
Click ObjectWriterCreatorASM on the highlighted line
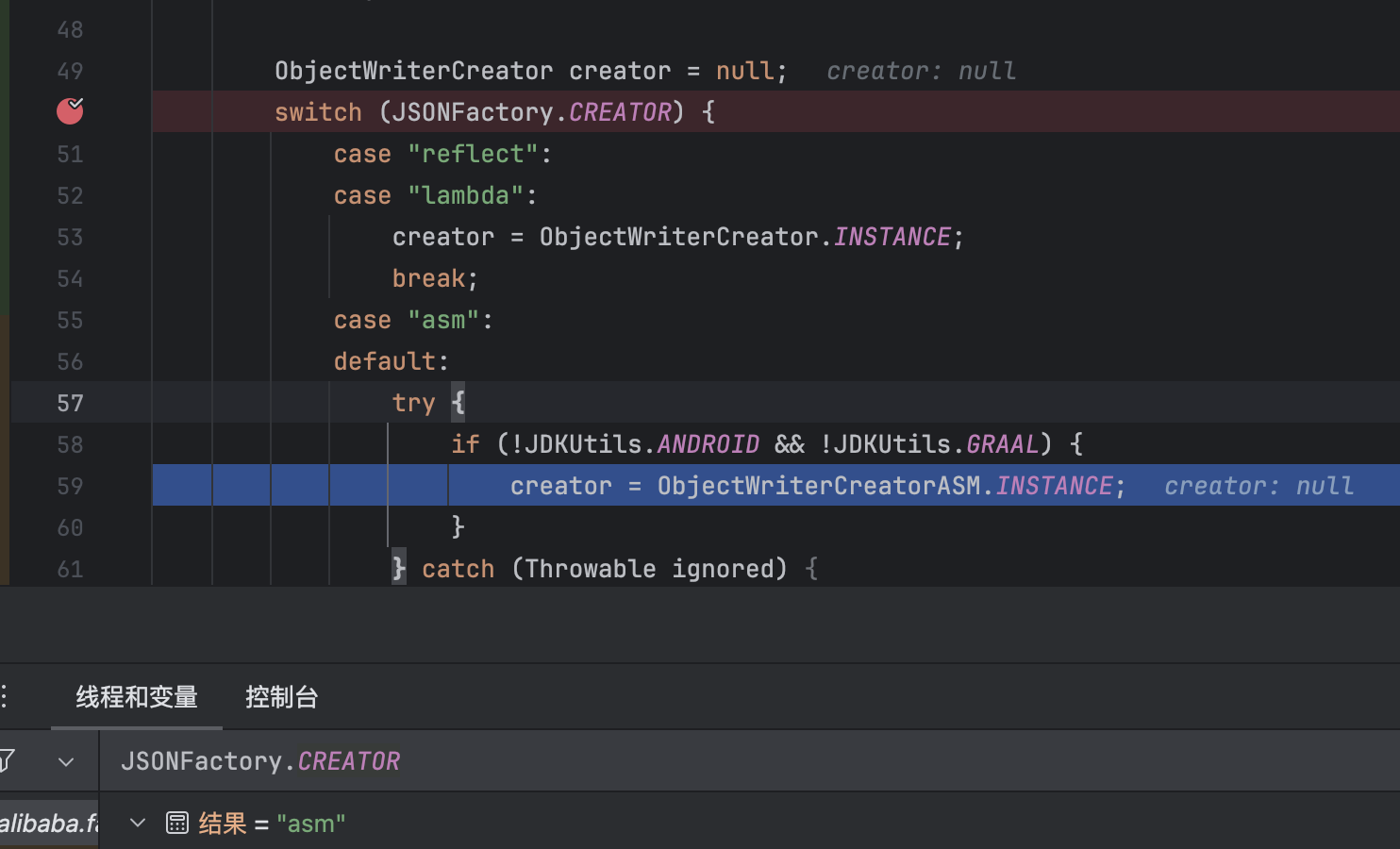[x=818, y=486]
